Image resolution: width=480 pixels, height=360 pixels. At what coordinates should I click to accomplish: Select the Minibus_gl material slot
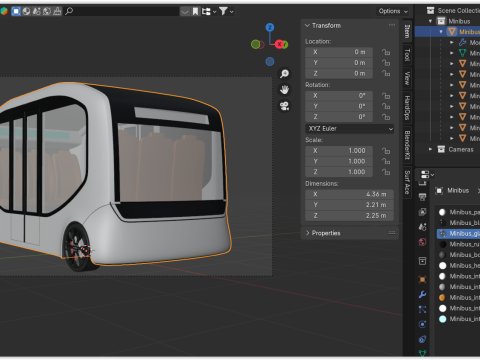point(458,233)
